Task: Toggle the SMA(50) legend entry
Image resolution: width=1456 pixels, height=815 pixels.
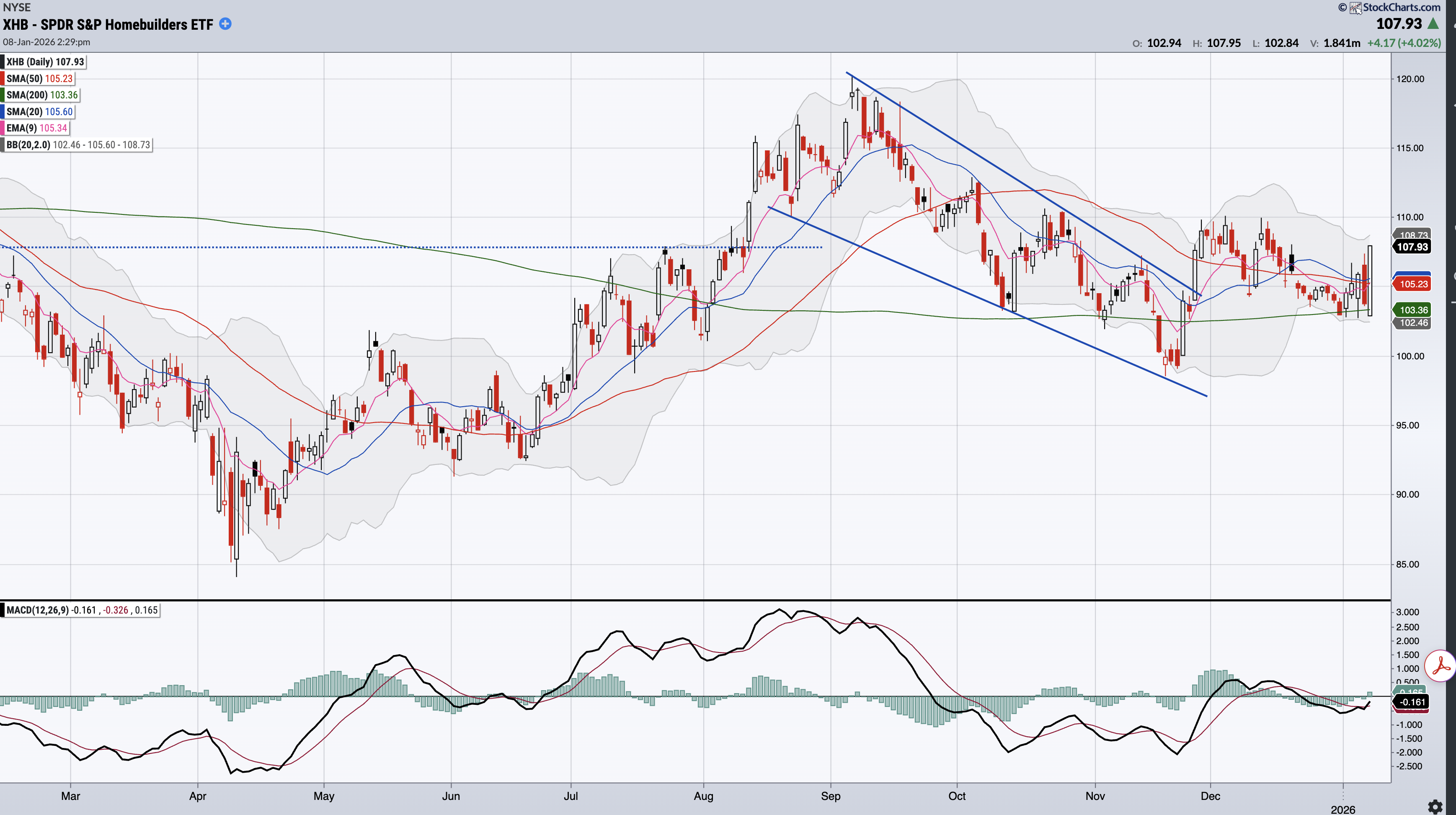Action: (x=39, y=79)
